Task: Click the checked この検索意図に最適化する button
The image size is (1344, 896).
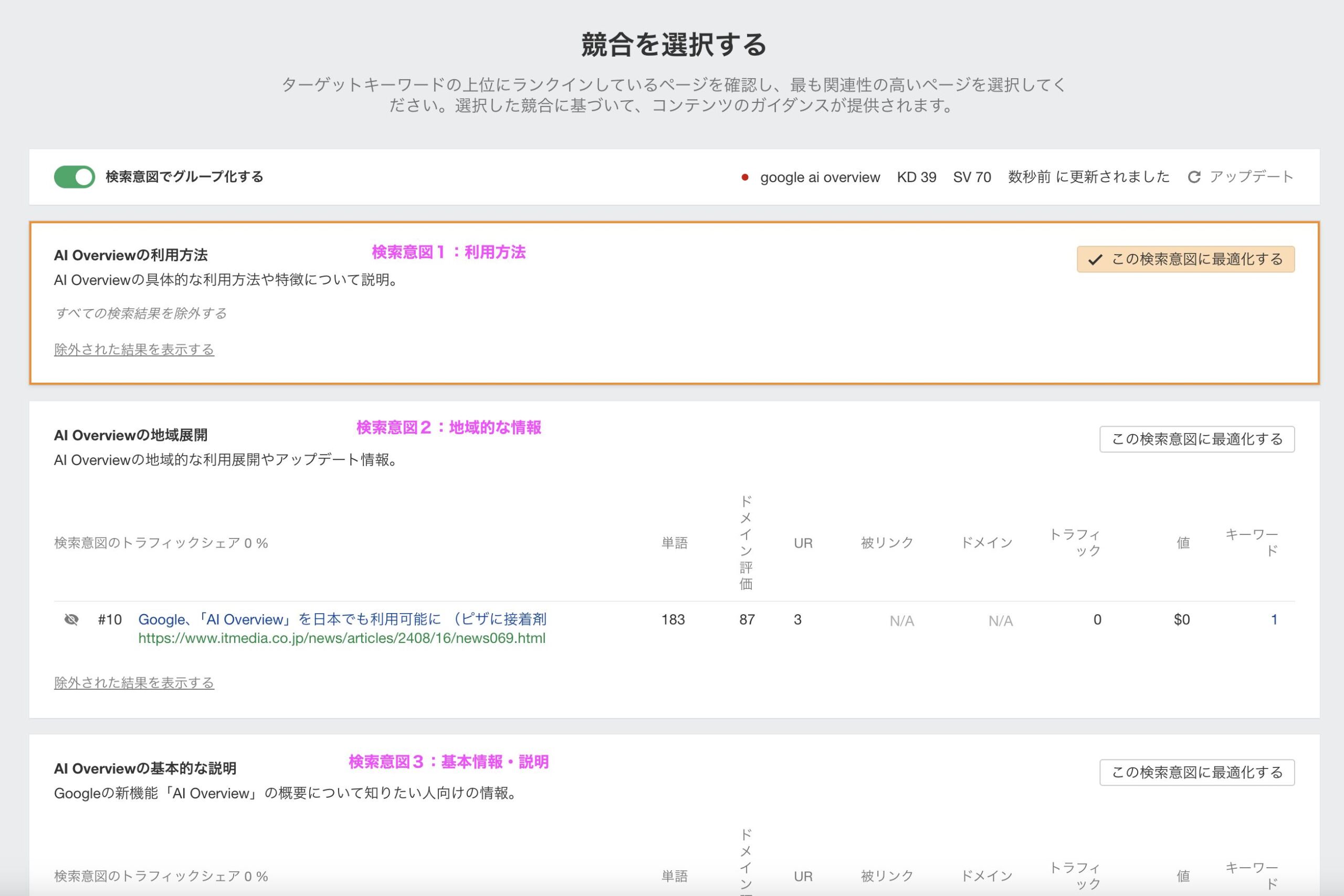Action: tap(1186, 259)
